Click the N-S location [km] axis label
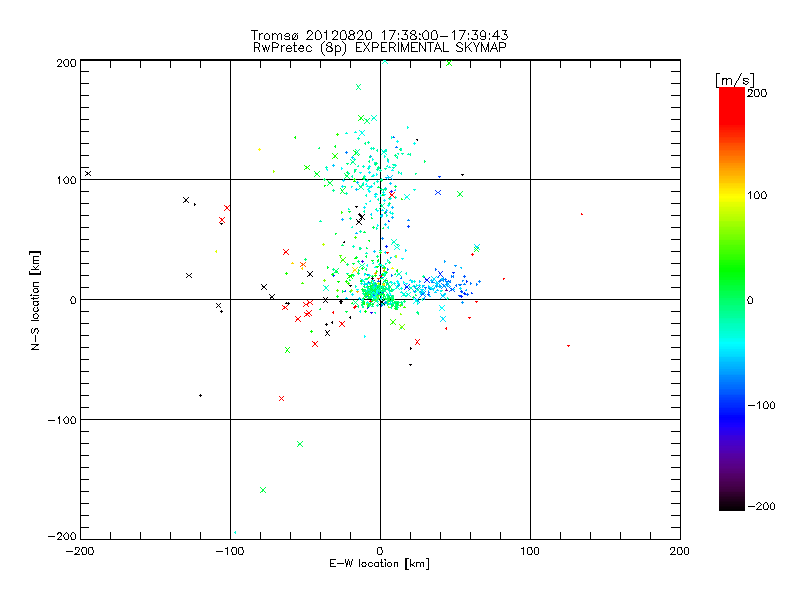 [x=35, y=300]
